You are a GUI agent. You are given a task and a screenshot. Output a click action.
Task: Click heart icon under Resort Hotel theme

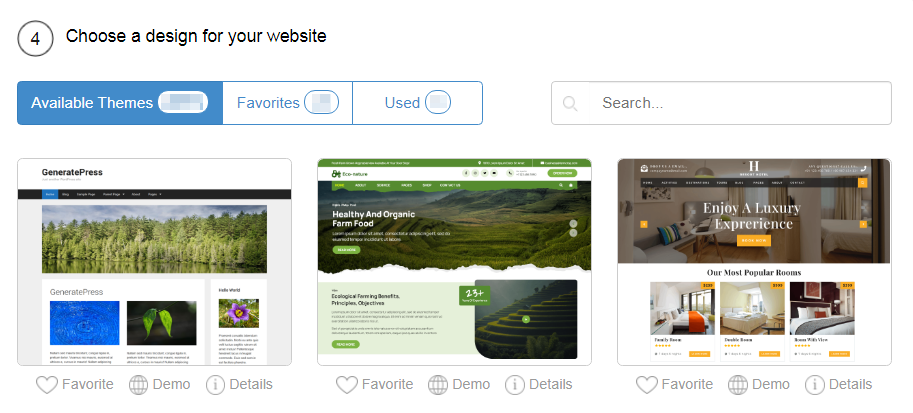point(647,384)
